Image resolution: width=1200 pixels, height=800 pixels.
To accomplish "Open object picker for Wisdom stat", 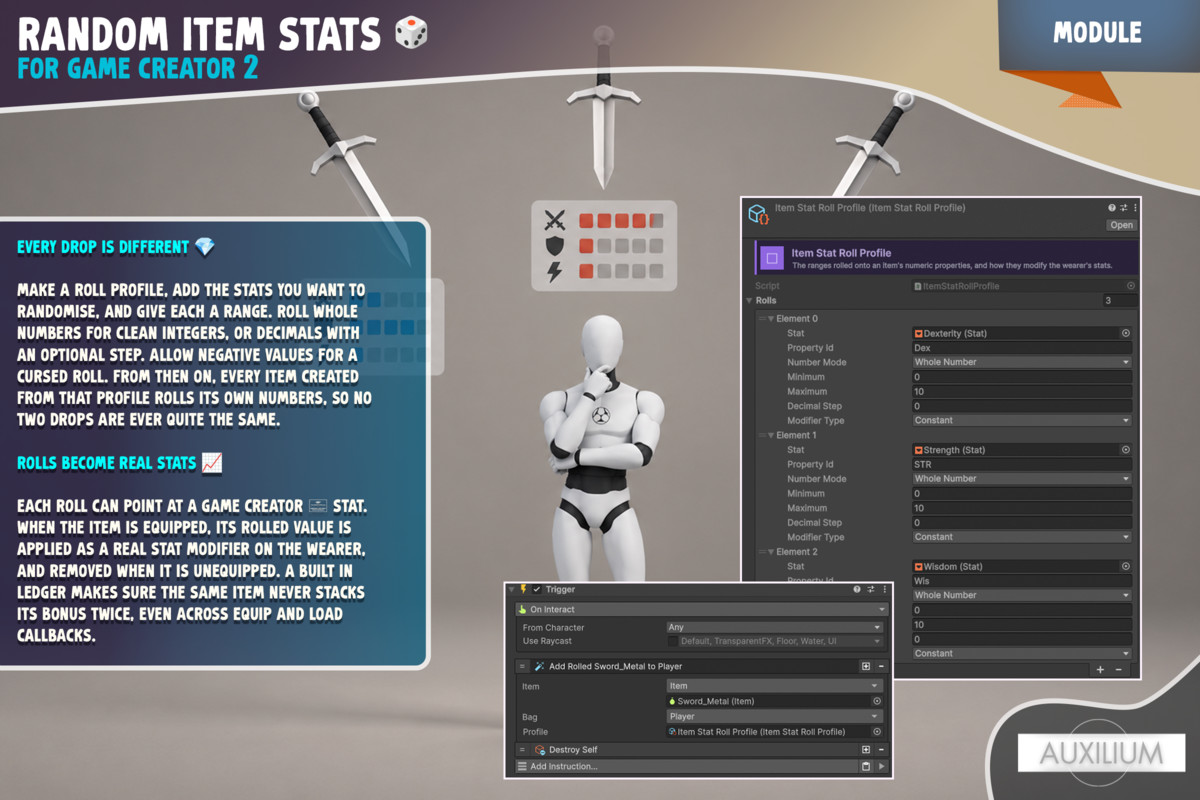I will 1125,566.
